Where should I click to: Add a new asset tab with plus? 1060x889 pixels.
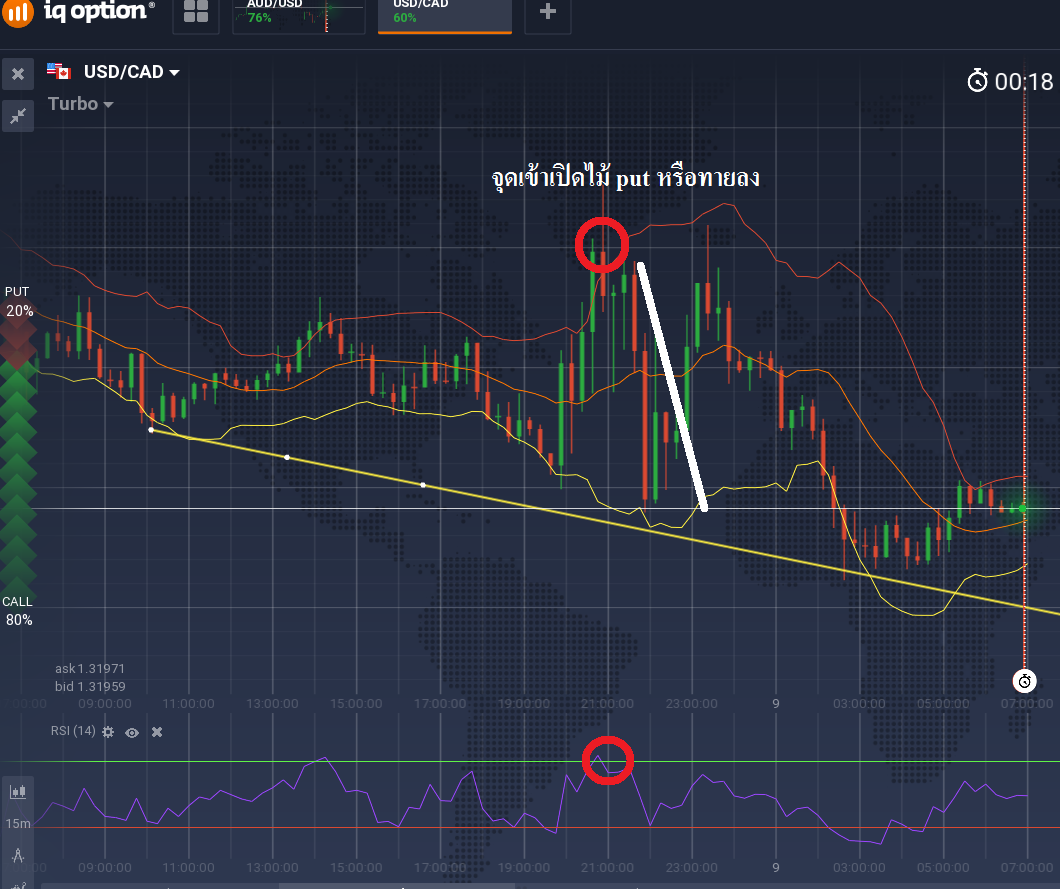tap(547, 12)
